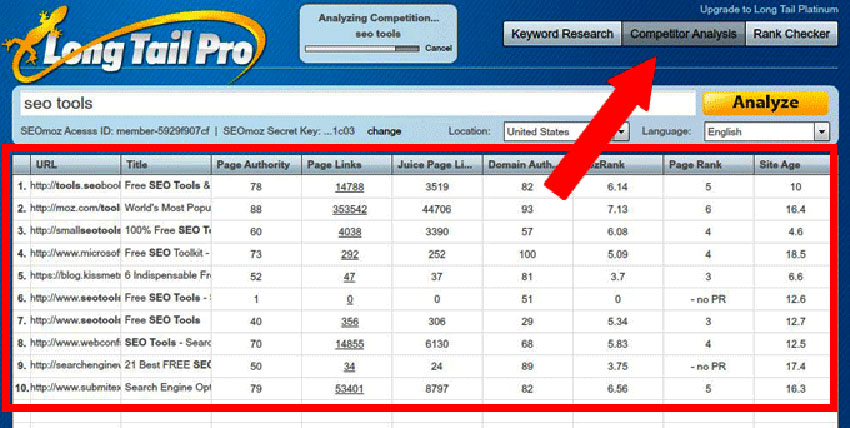Sort by Title column header
The height and width of the screenshot is (428, 850).
point(166,165)
